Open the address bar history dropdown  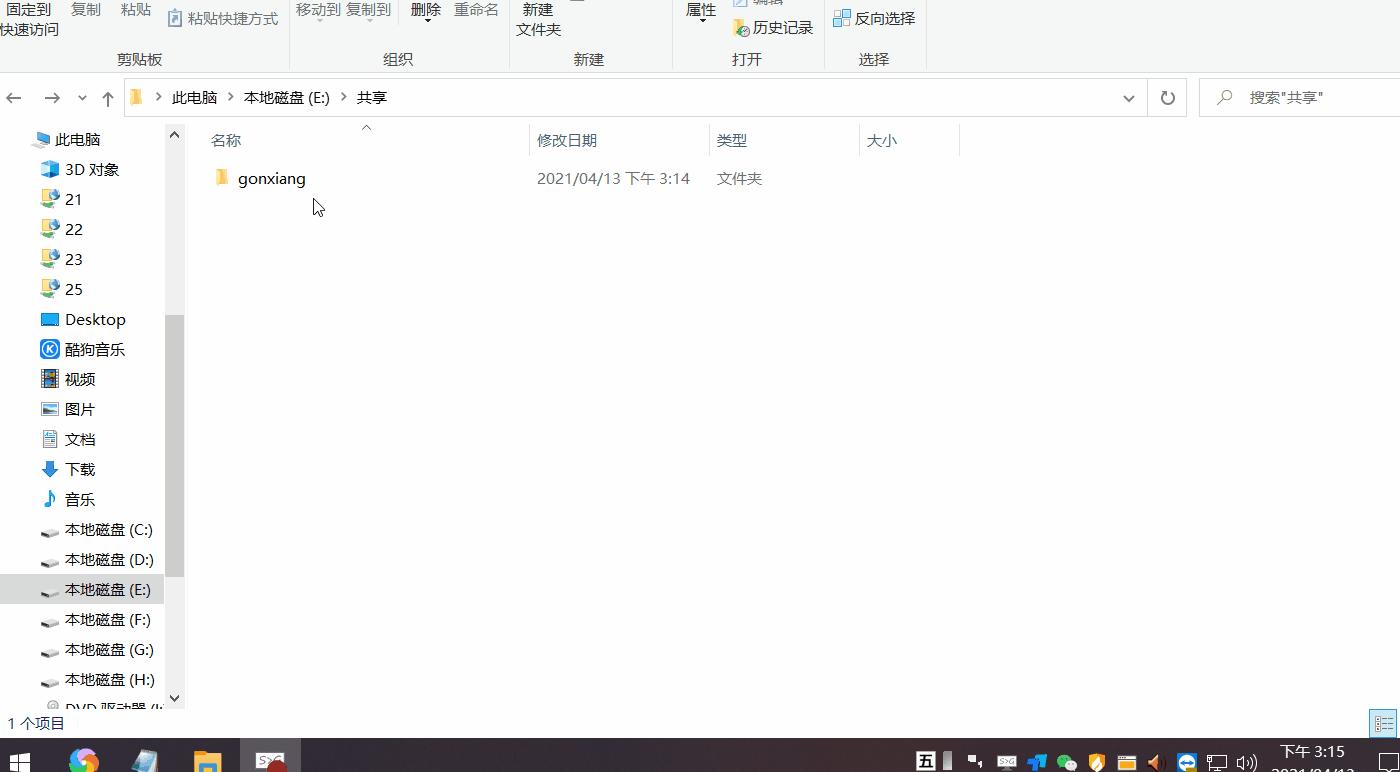pyautogui.click(x=1129, y=97)
